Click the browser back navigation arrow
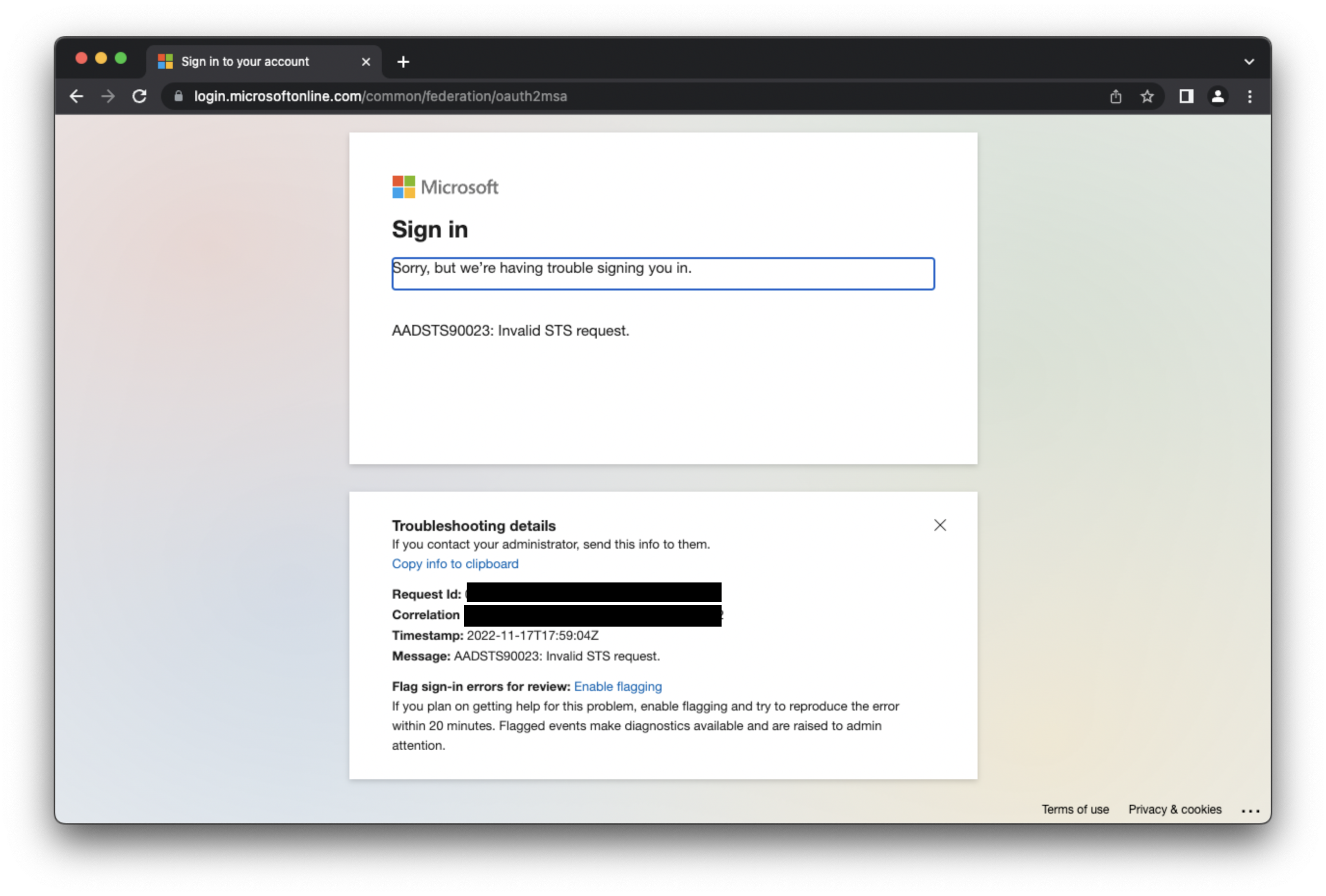This screenshot has height=896, width=1326. (x=79, y=96)
